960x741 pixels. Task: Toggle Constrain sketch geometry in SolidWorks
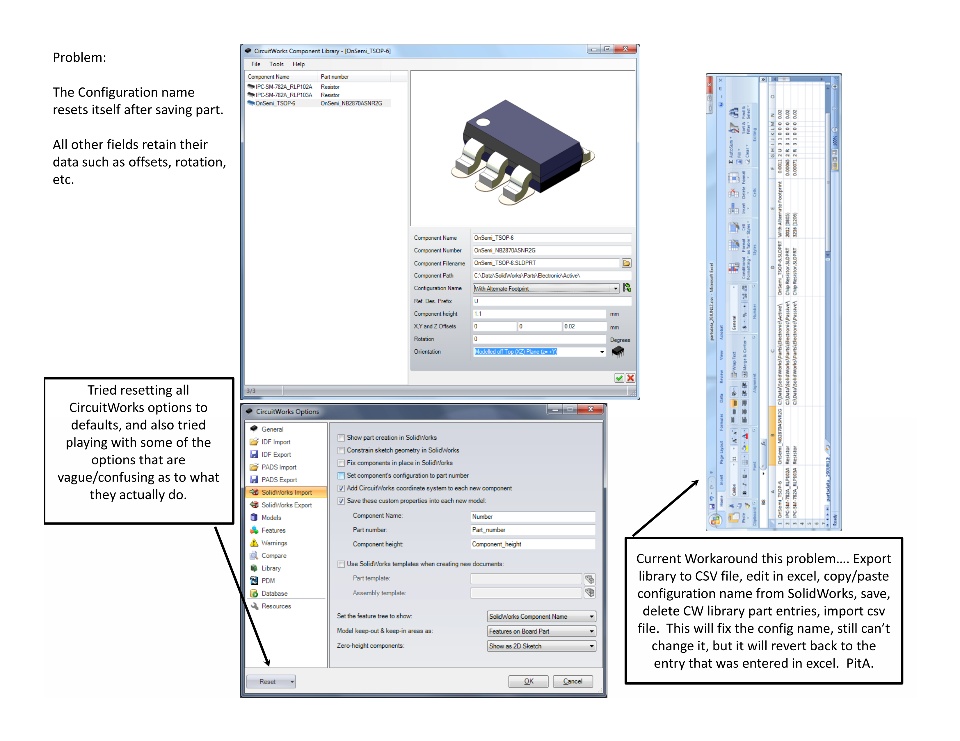[341, 450]
